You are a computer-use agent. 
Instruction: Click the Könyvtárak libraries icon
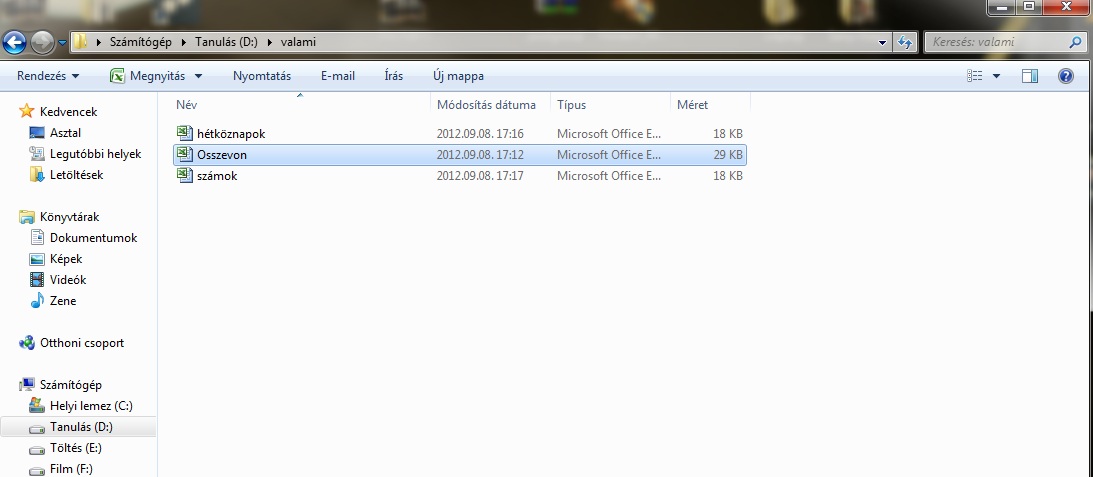click(x=26, y=216)
